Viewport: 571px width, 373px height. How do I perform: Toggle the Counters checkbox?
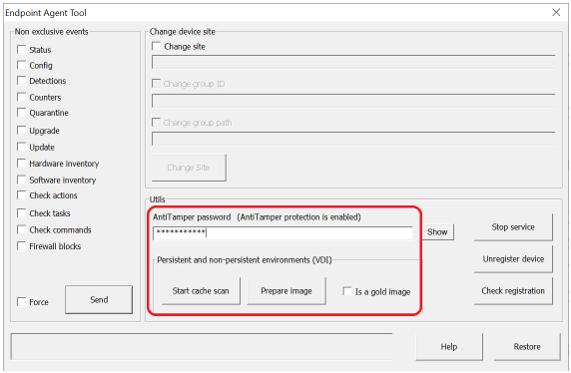[x=21, y=97]
